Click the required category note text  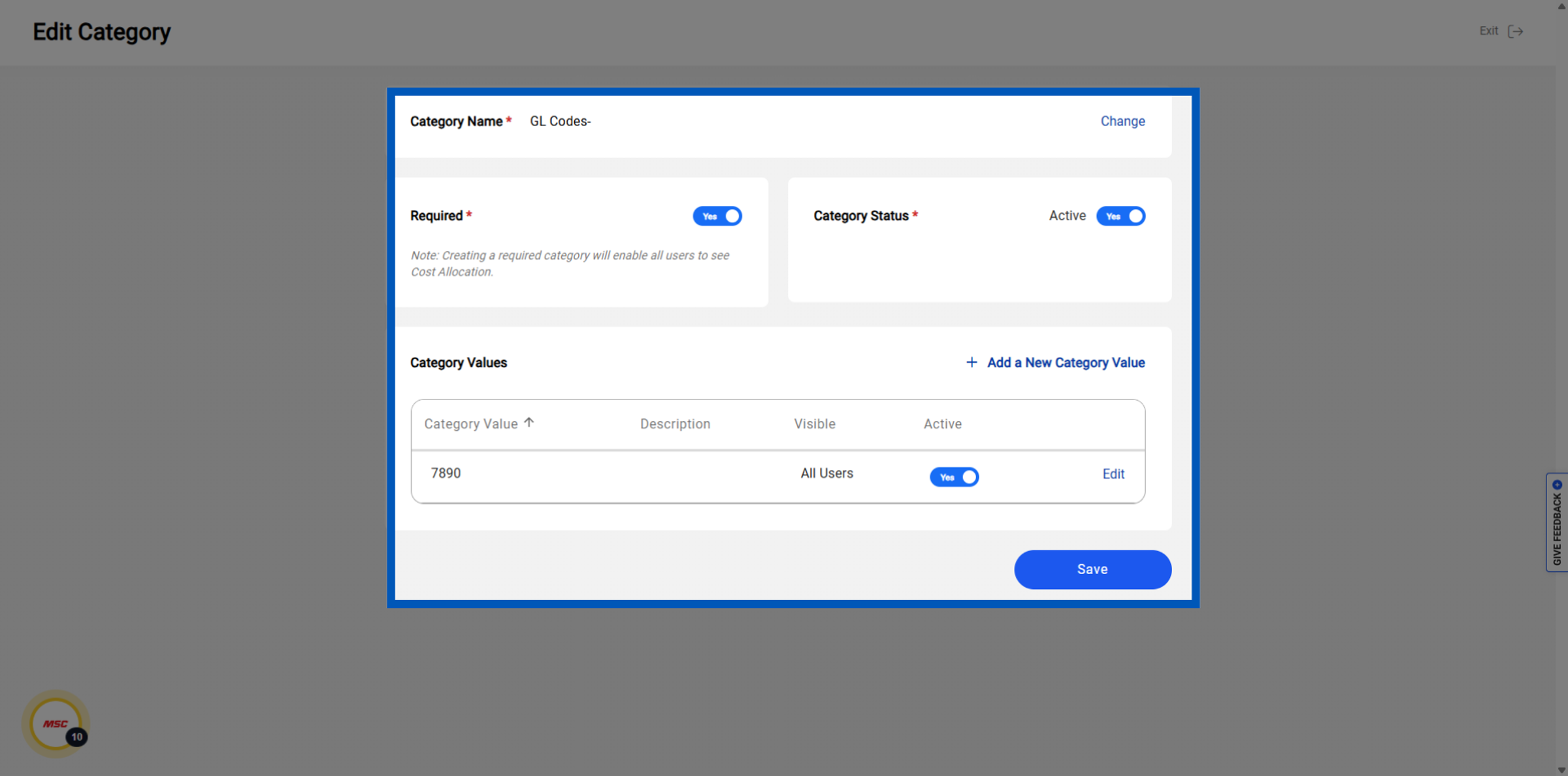coord(570,263)
